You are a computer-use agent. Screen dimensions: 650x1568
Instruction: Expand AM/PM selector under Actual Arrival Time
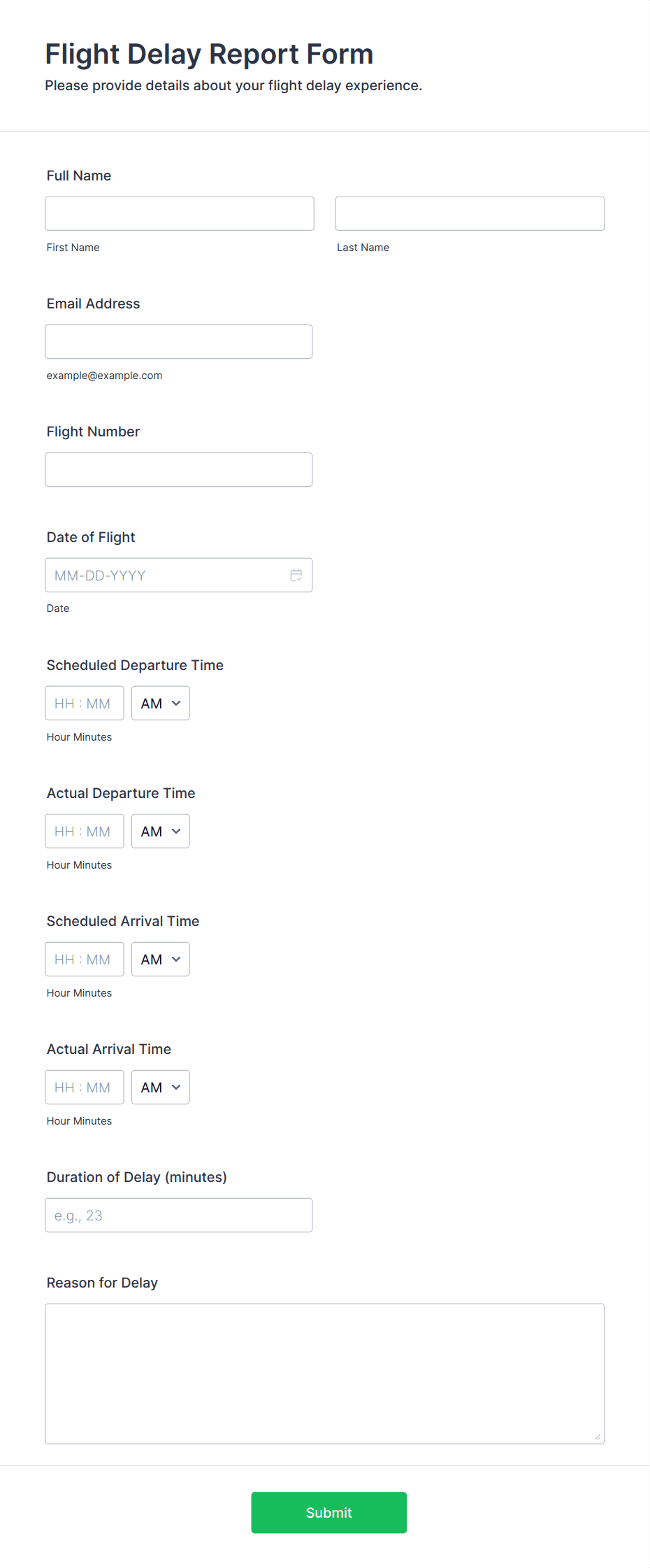tap(161, 1087)
